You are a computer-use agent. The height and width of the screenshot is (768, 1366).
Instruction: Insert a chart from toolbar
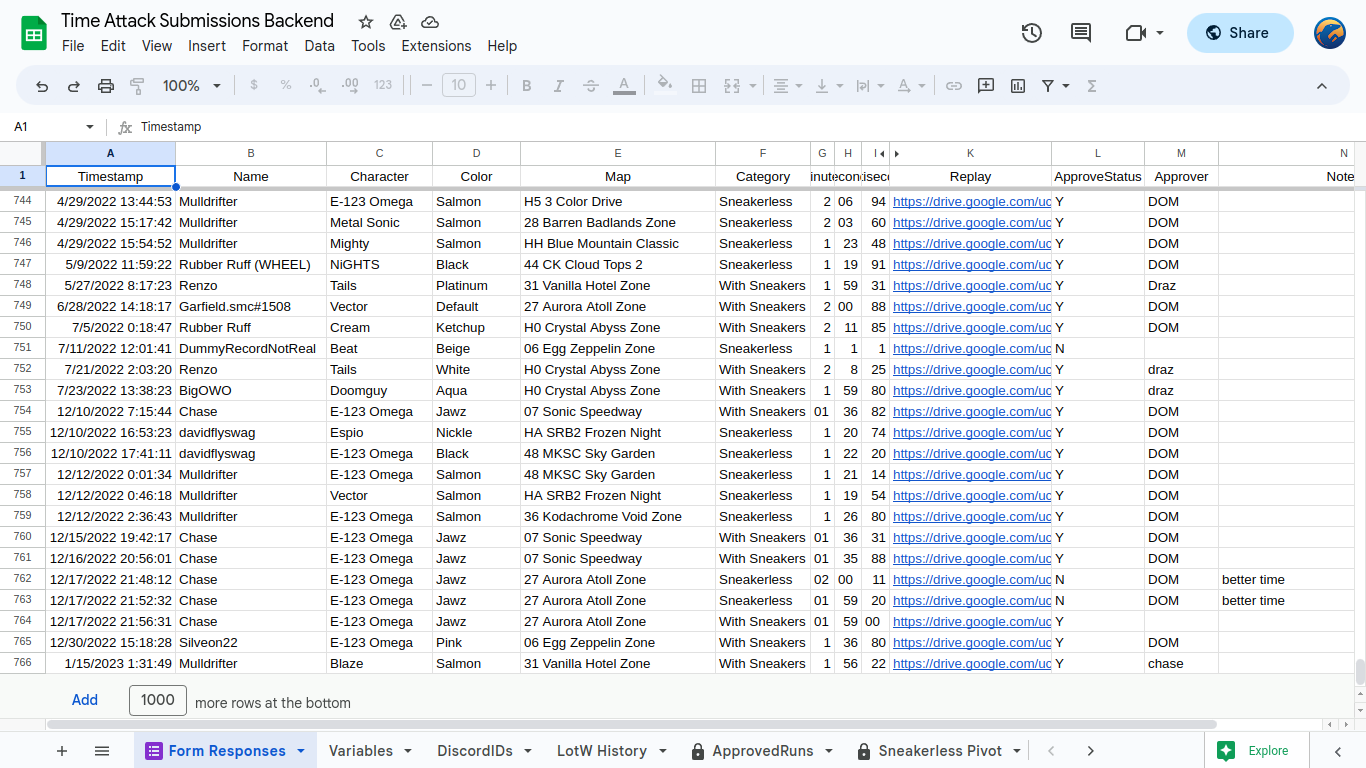click(x=1018, y=86)
